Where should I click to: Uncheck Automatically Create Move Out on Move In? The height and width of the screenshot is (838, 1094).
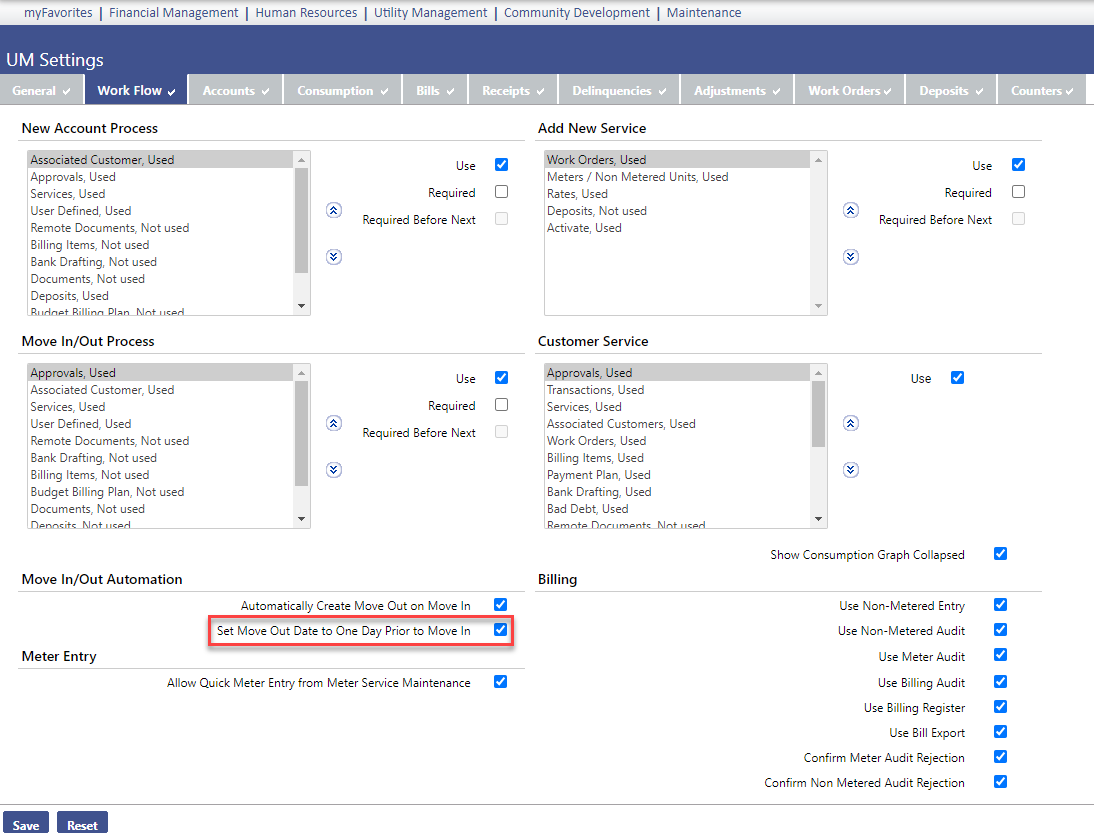[x=501, y=605]
